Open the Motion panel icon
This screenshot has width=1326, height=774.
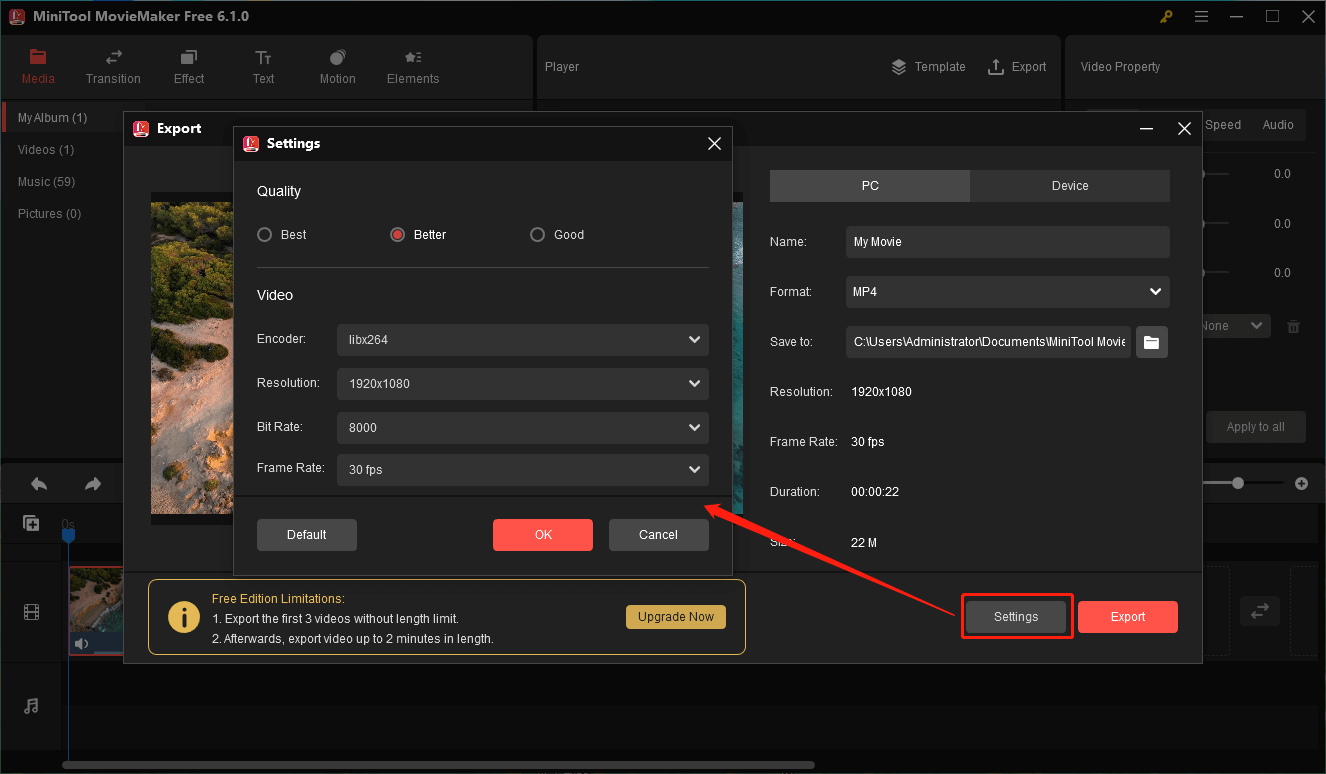pos(337,57)
